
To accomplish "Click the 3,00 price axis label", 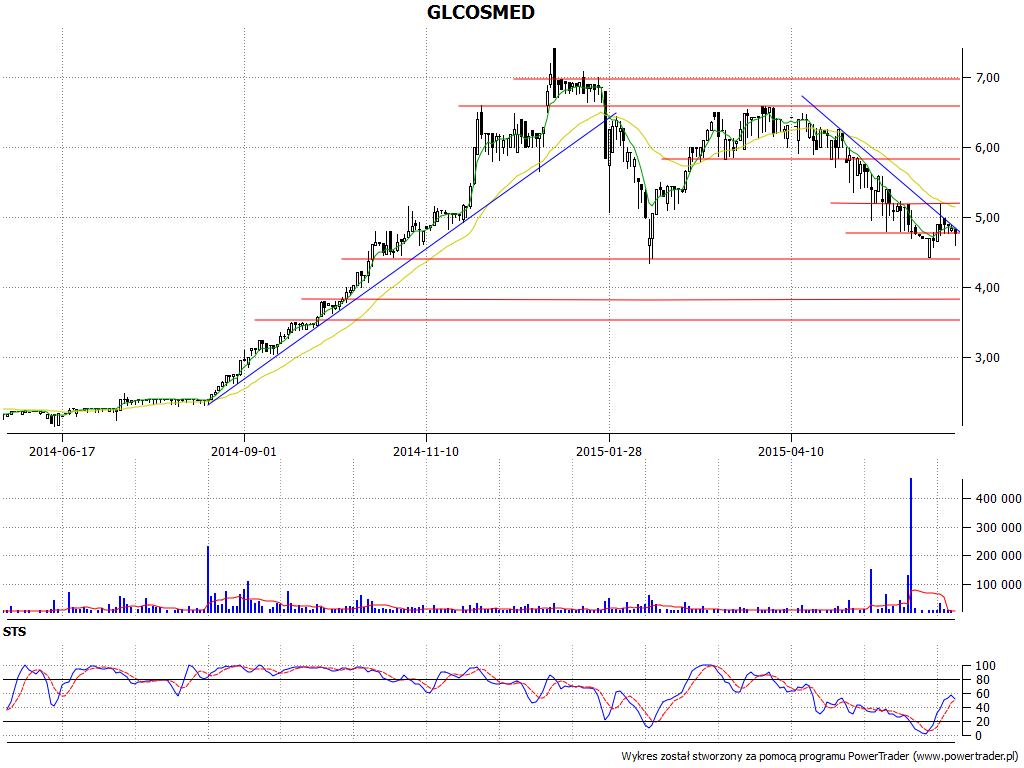I will click(988, 357).
